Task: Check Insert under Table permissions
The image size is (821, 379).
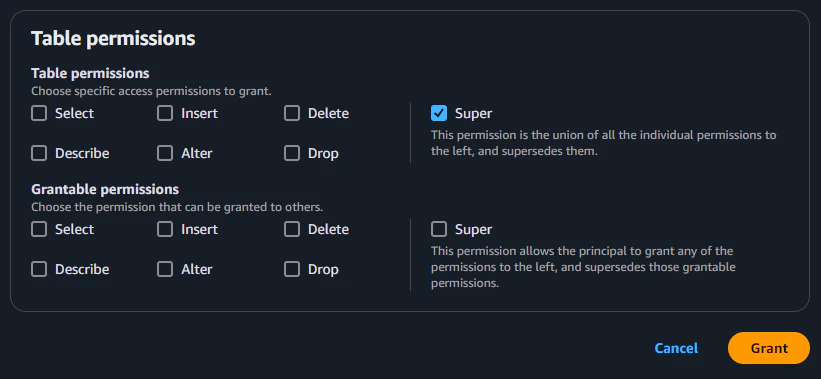Action: pos(165,113)
